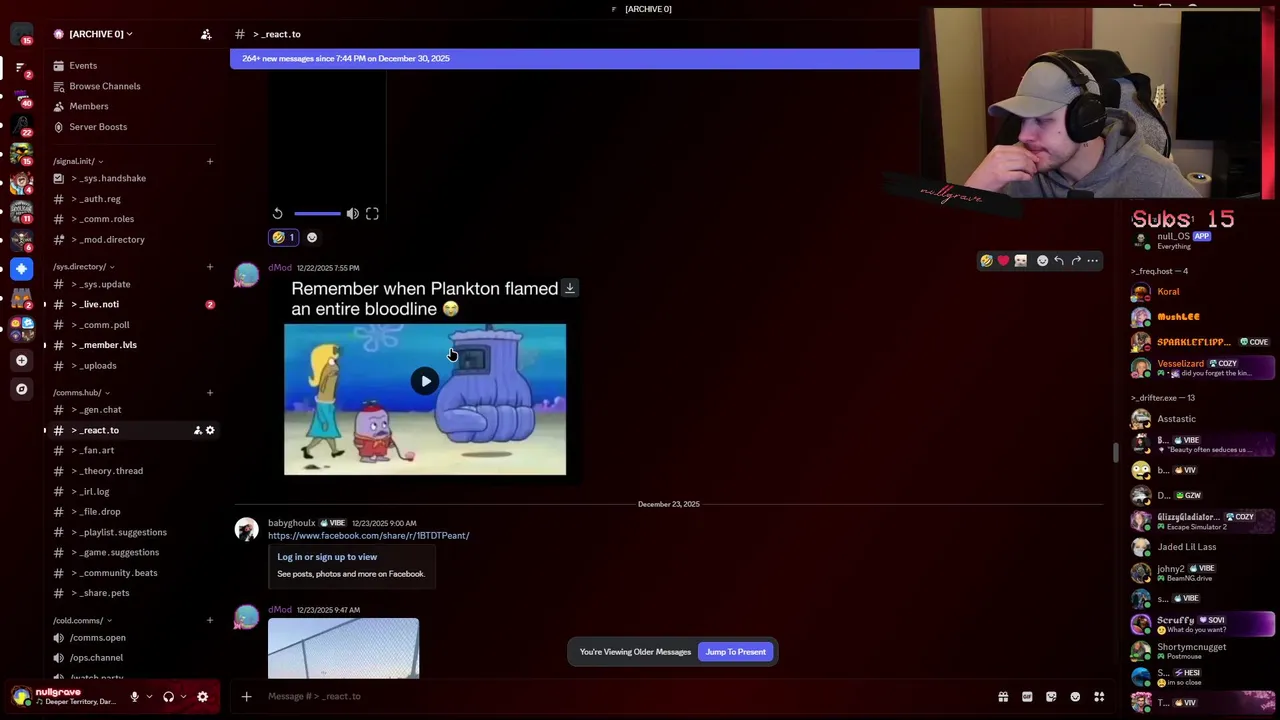
Task: Adjust the upper video's progress slider
Action: pos(317,214)
